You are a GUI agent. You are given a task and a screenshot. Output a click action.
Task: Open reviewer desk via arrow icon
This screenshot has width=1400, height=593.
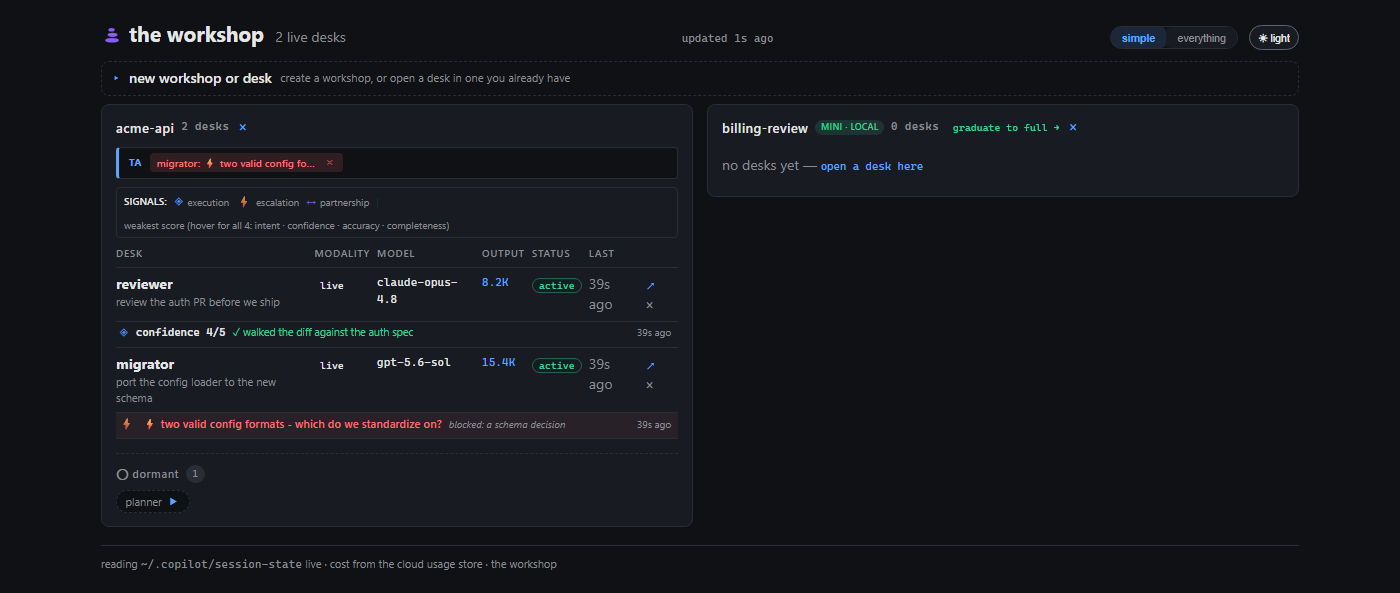point(650,285)
